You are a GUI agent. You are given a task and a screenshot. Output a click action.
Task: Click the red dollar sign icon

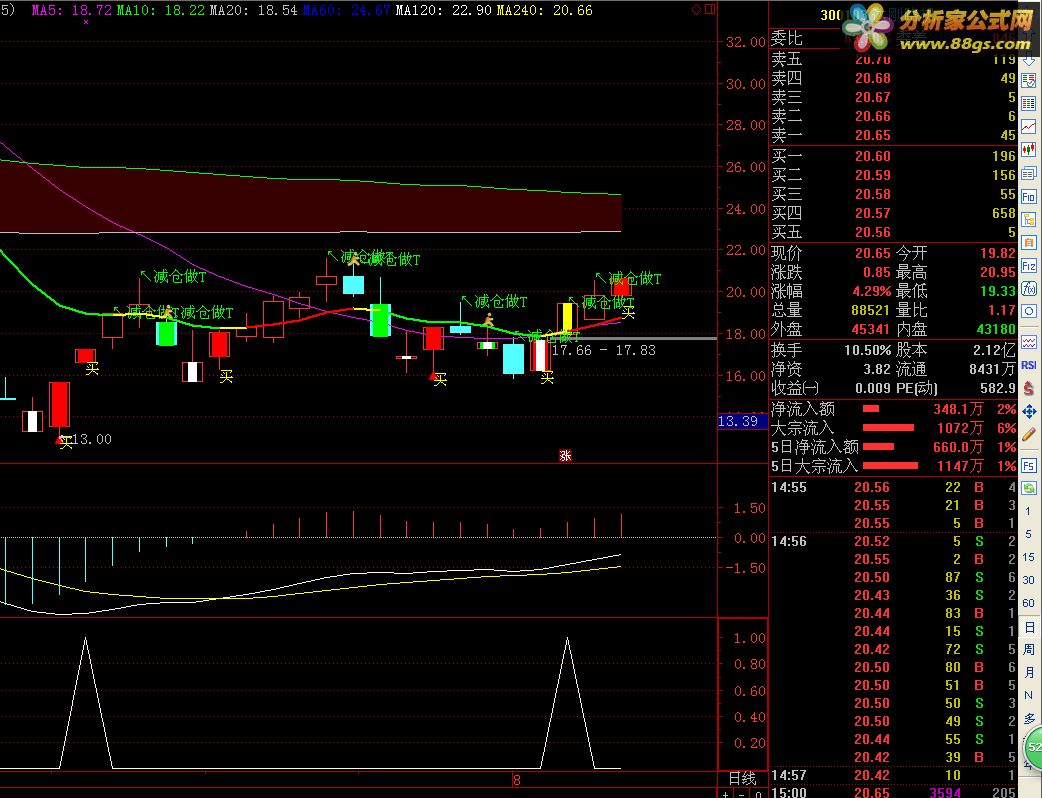tap(1029, 389)
